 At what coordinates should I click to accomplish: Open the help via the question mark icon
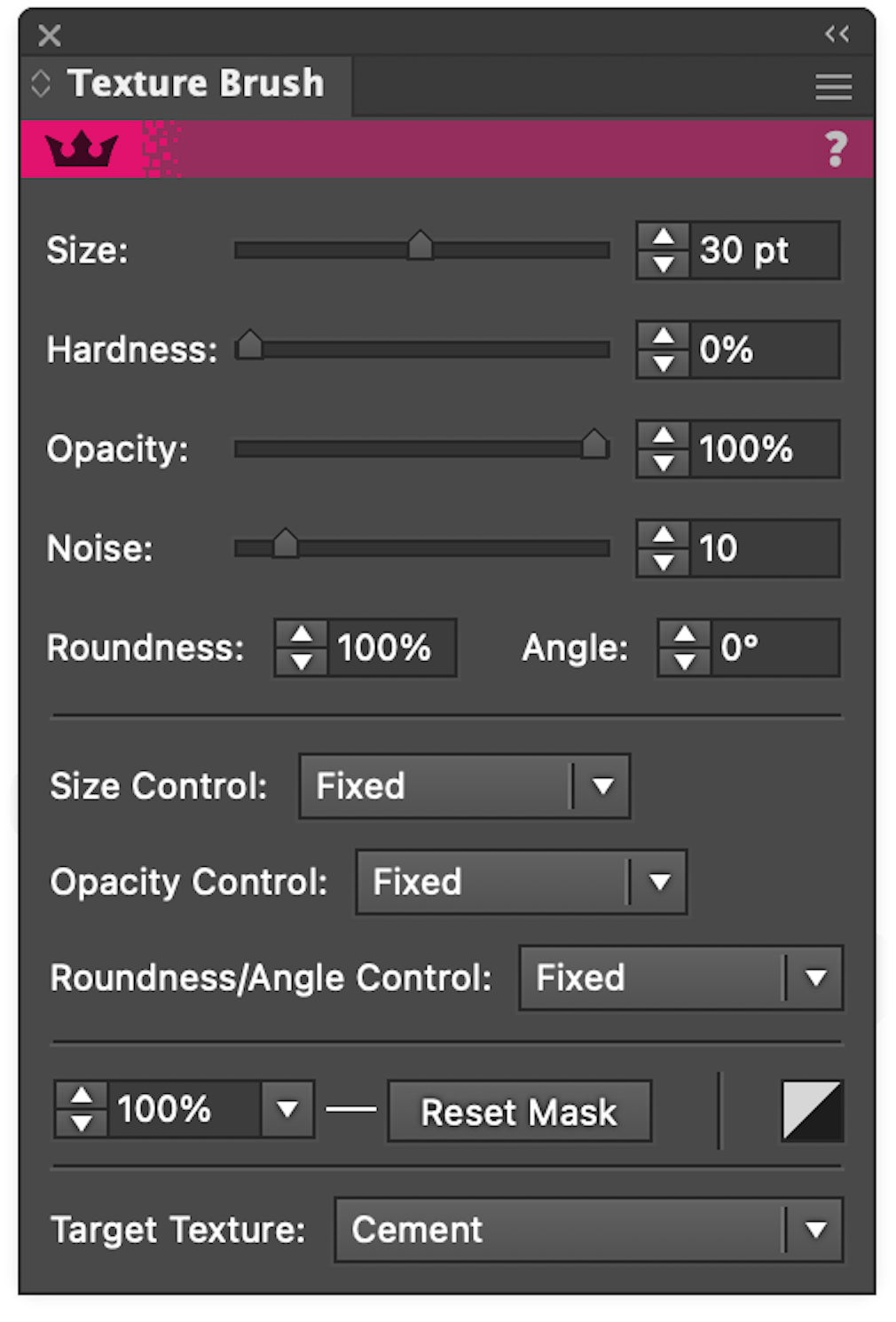coord(835,149)
